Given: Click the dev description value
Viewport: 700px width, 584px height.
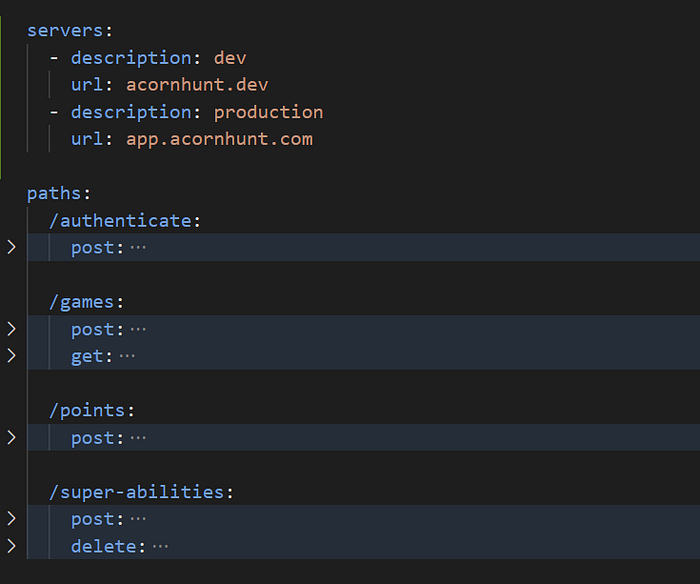Looking at the screenshot, I should 230,58.
